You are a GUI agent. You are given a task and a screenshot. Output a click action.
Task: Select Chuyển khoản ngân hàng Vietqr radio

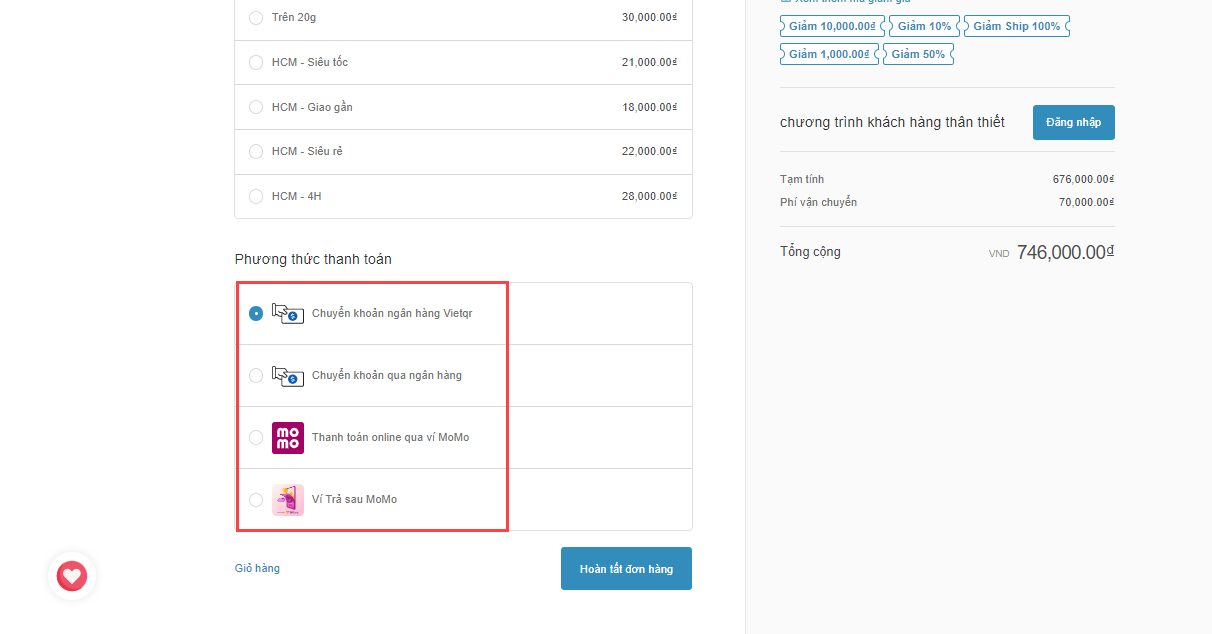(x=256, y=313)
